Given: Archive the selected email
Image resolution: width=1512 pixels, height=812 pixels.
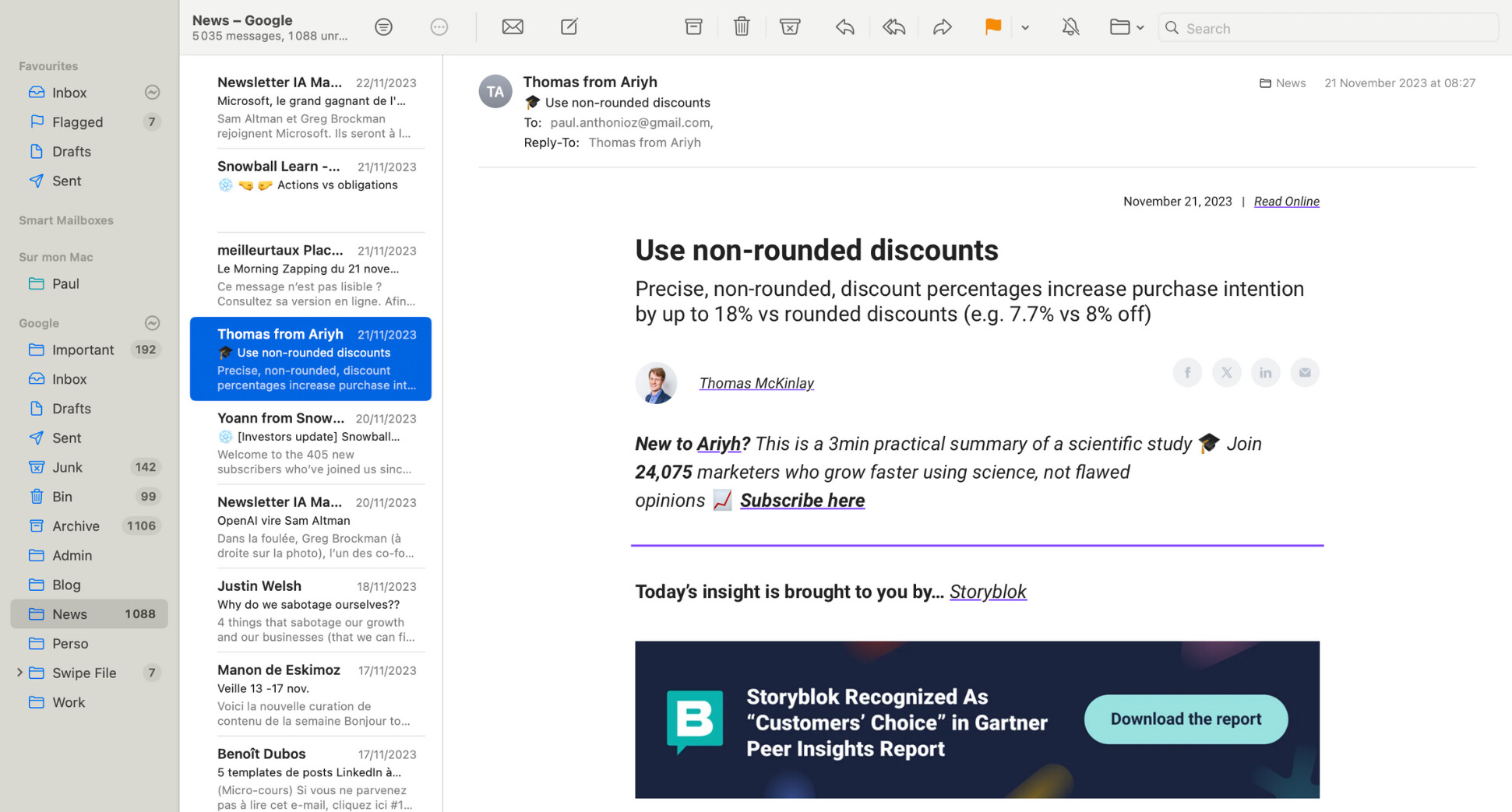Looking at the screenshot, I should (693, 26).
